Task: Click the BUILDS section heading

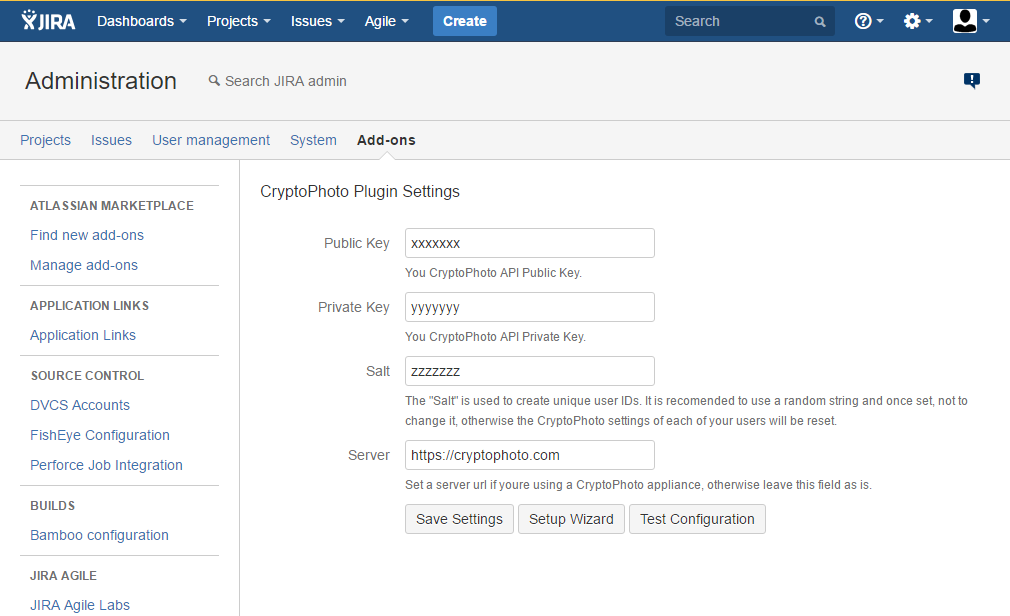Action: pos(53,506)
